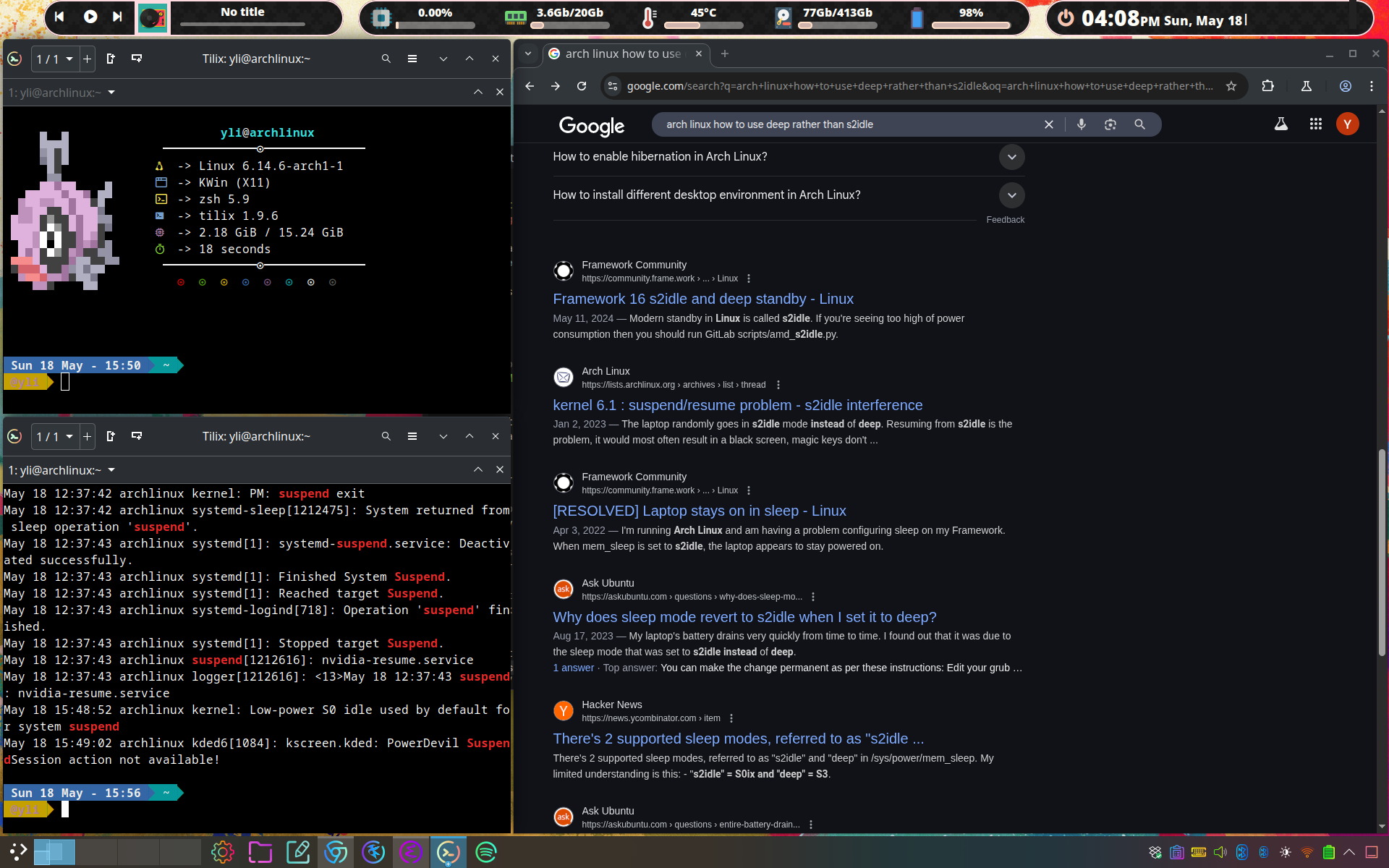Add new terminal session in top Tilix window
This screenshot has width=1389, height=868.
(x=87, y=59)
